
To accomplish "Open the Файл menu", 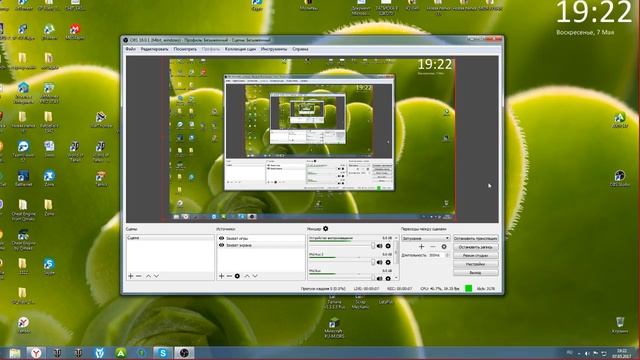I will [131, 49].
